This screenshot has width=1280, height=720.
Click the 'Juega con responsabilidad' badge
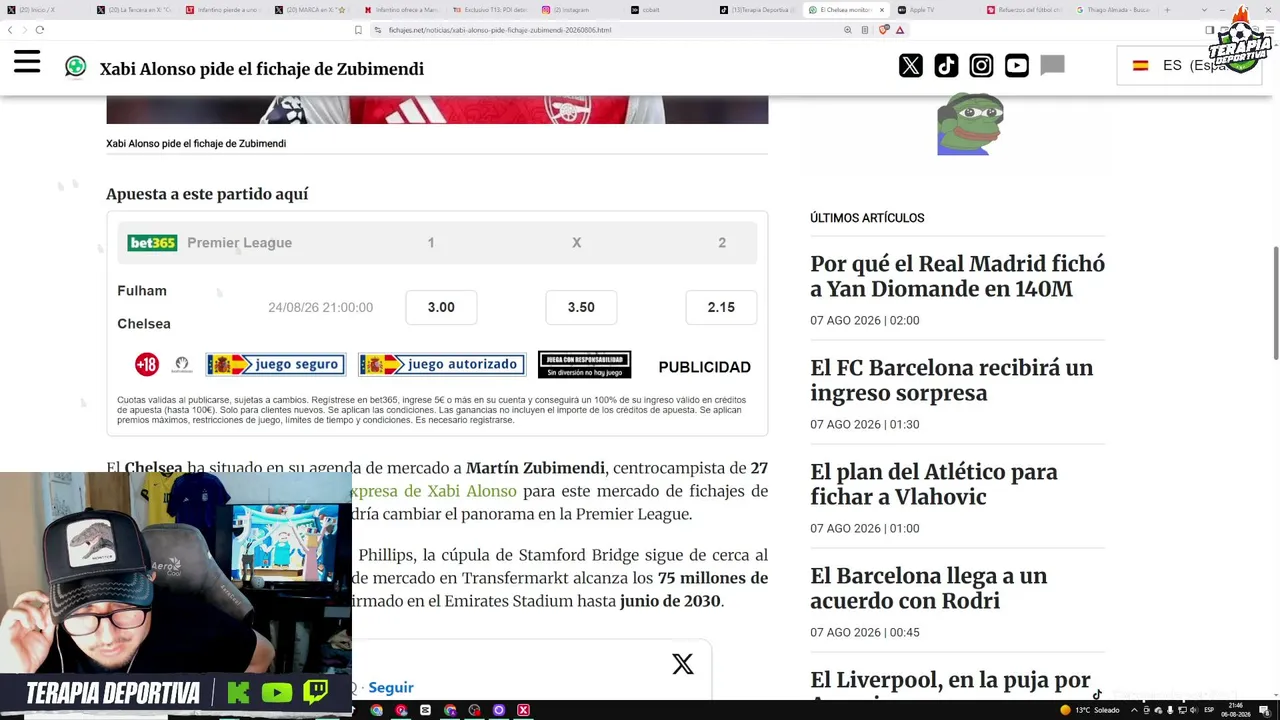coord(584,365)
